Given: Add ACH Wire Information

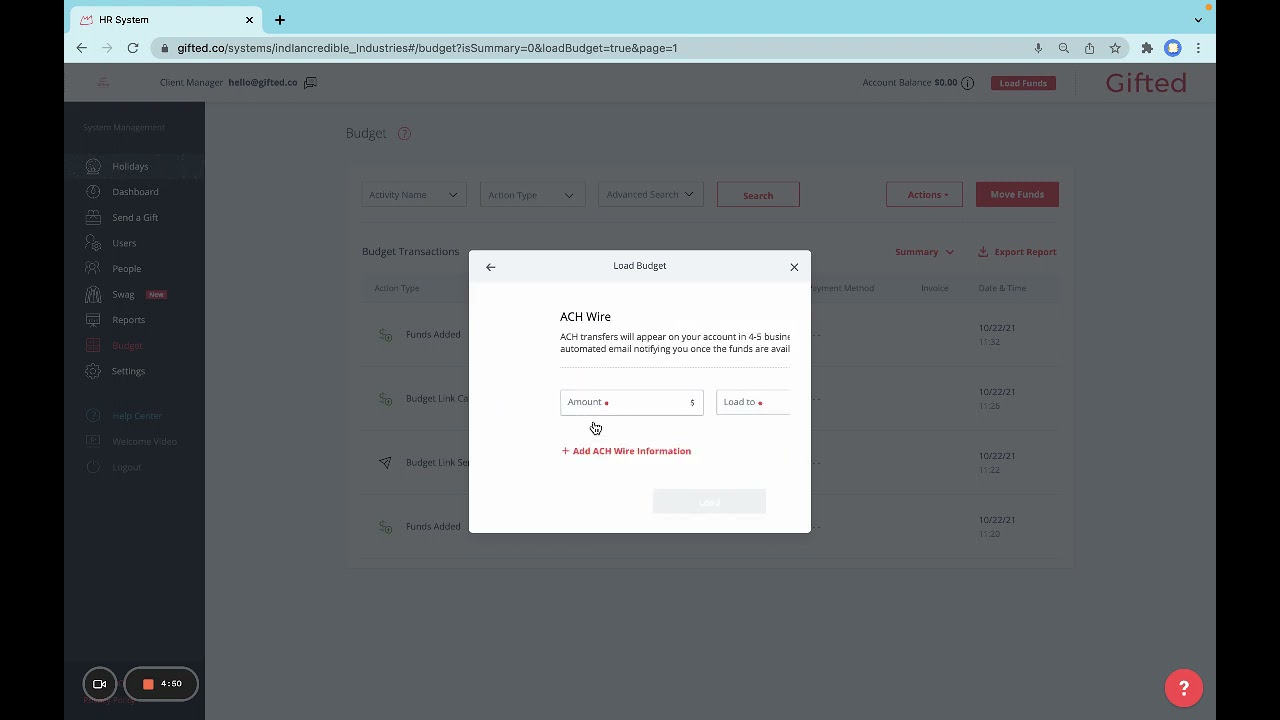Looking at the screenshot, I should click(626, 451).
